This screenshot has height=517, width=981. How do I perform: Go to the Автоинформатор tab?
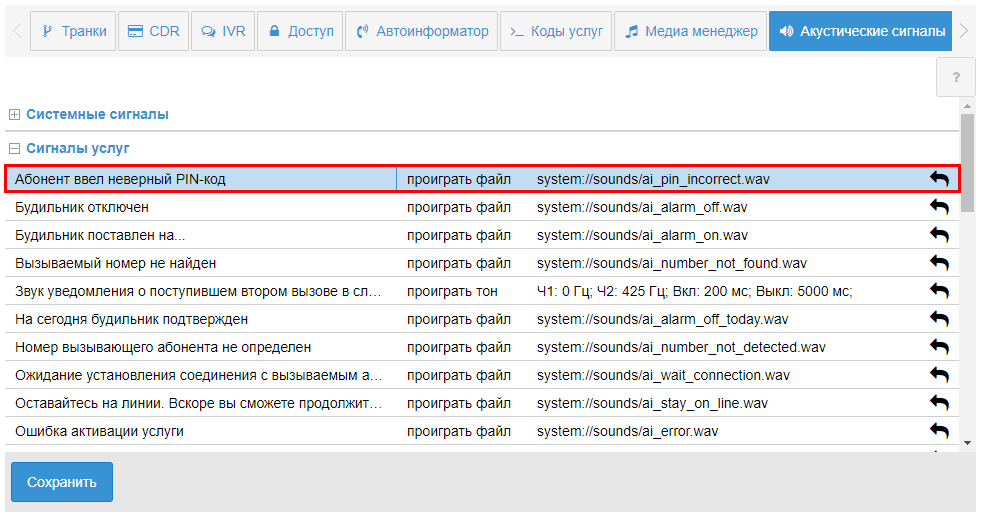422,31
